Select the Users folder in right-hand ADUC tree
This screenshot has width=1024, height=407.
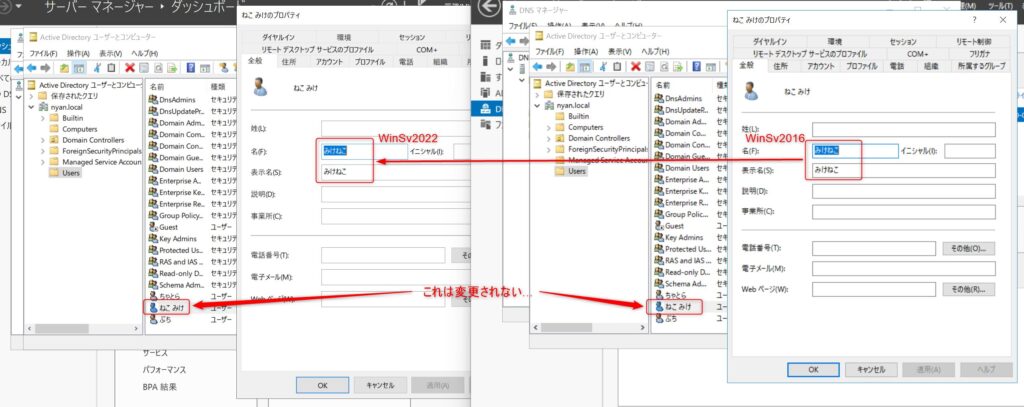pyautogui.click(x=576, y=171)
